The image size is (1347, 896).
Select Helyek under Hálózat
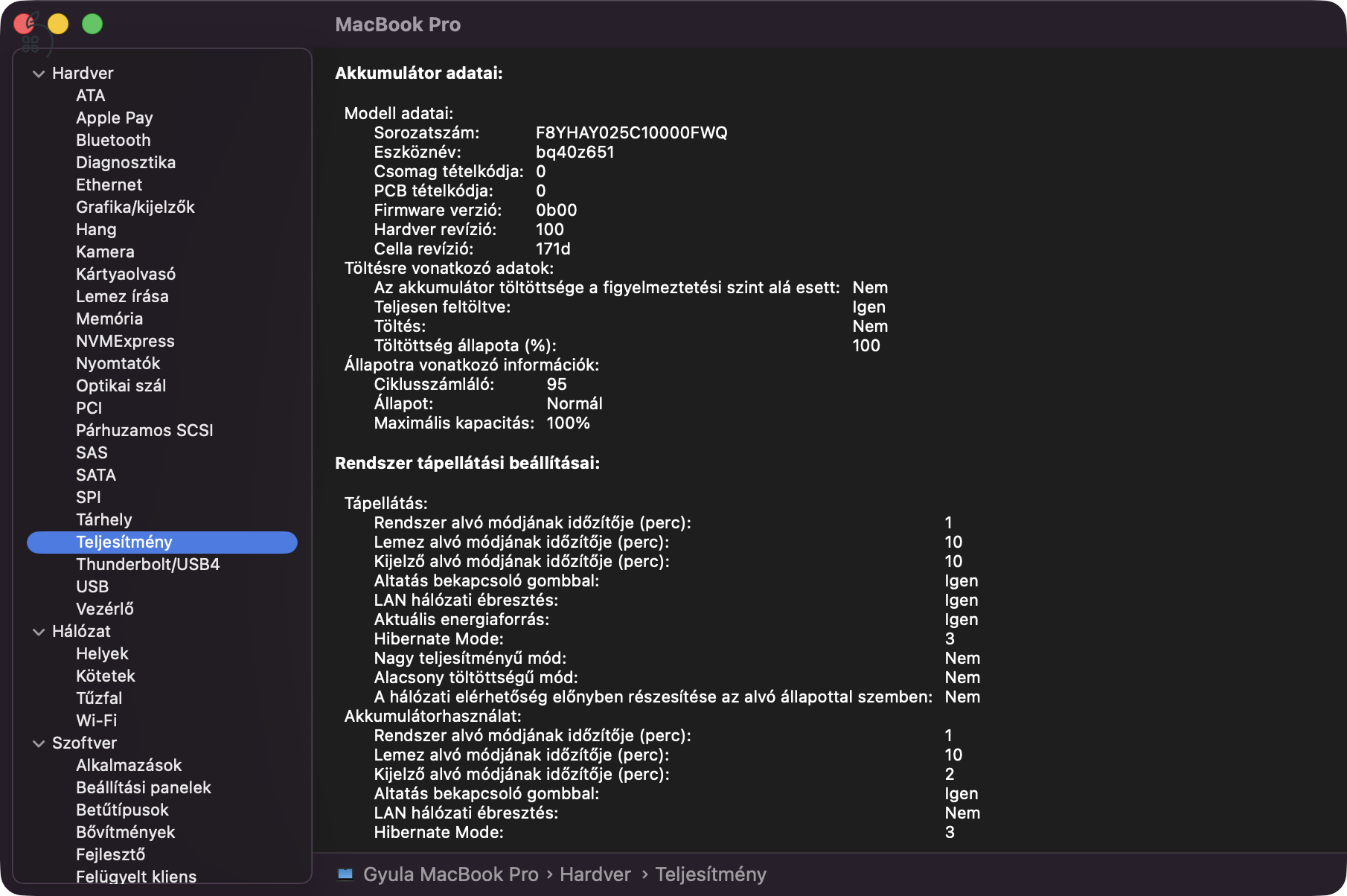pos(102,653)
